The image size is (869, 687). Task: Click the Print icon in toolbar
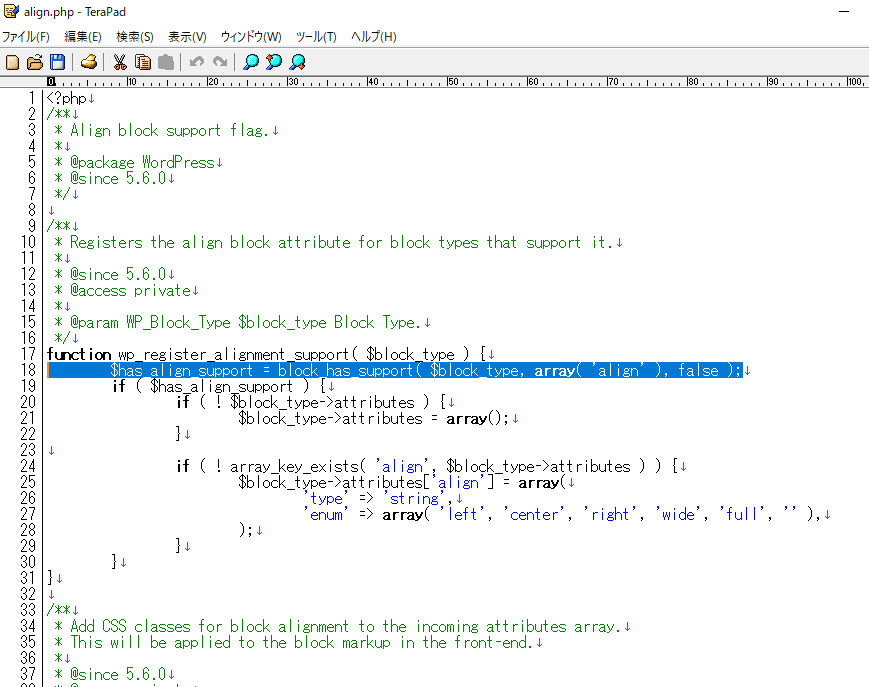pos(89,62)
